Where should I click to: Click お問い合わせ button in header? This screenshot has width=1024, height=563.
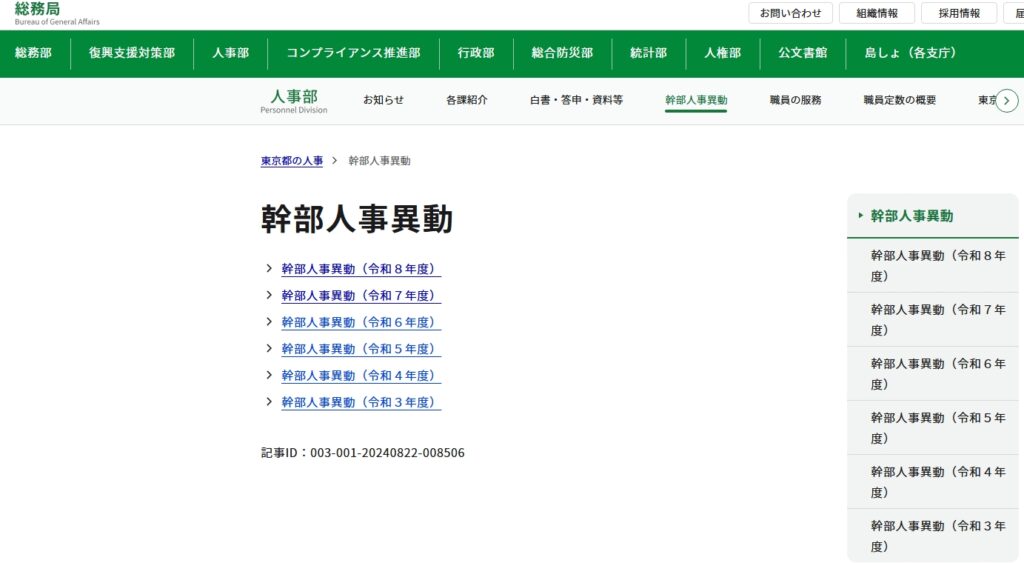point(790,13)
